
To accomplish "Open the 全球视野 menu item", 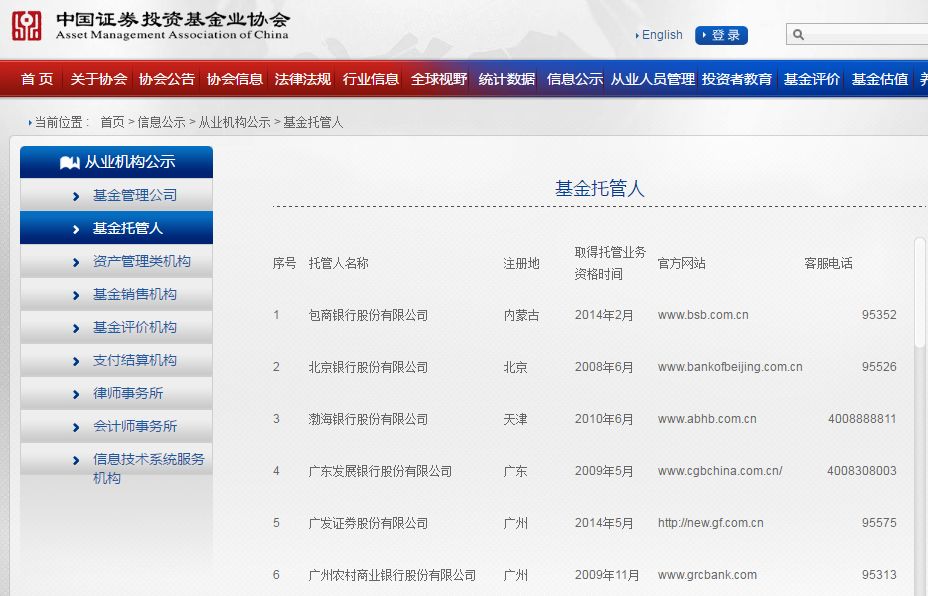I will click(439, 79).
